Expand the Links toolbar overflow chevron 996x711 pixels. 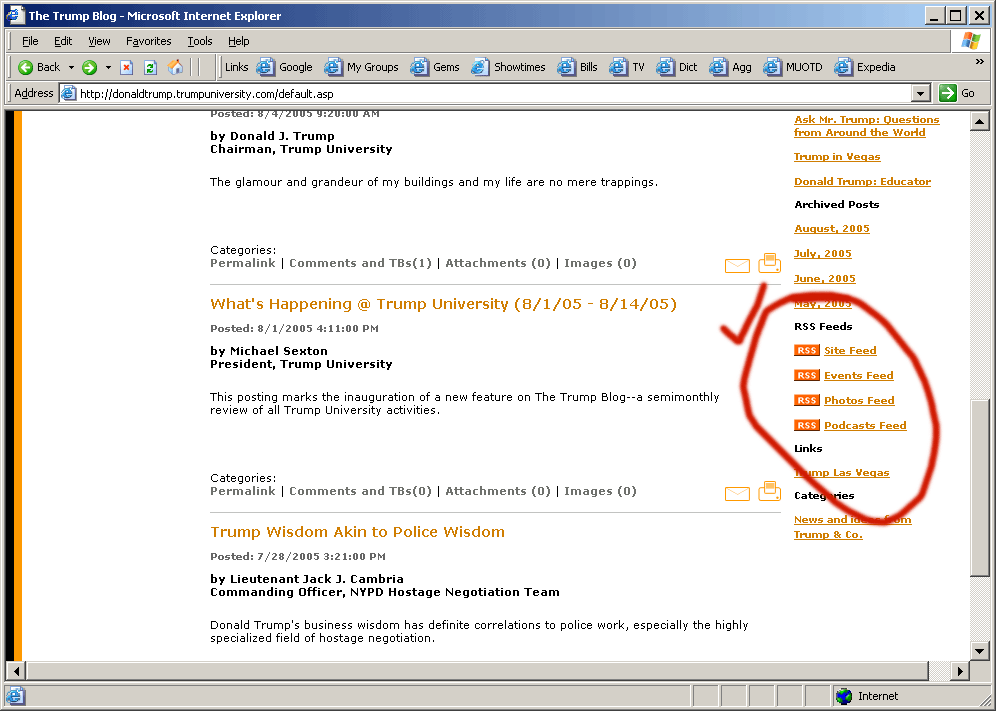(x=979, y=62)
